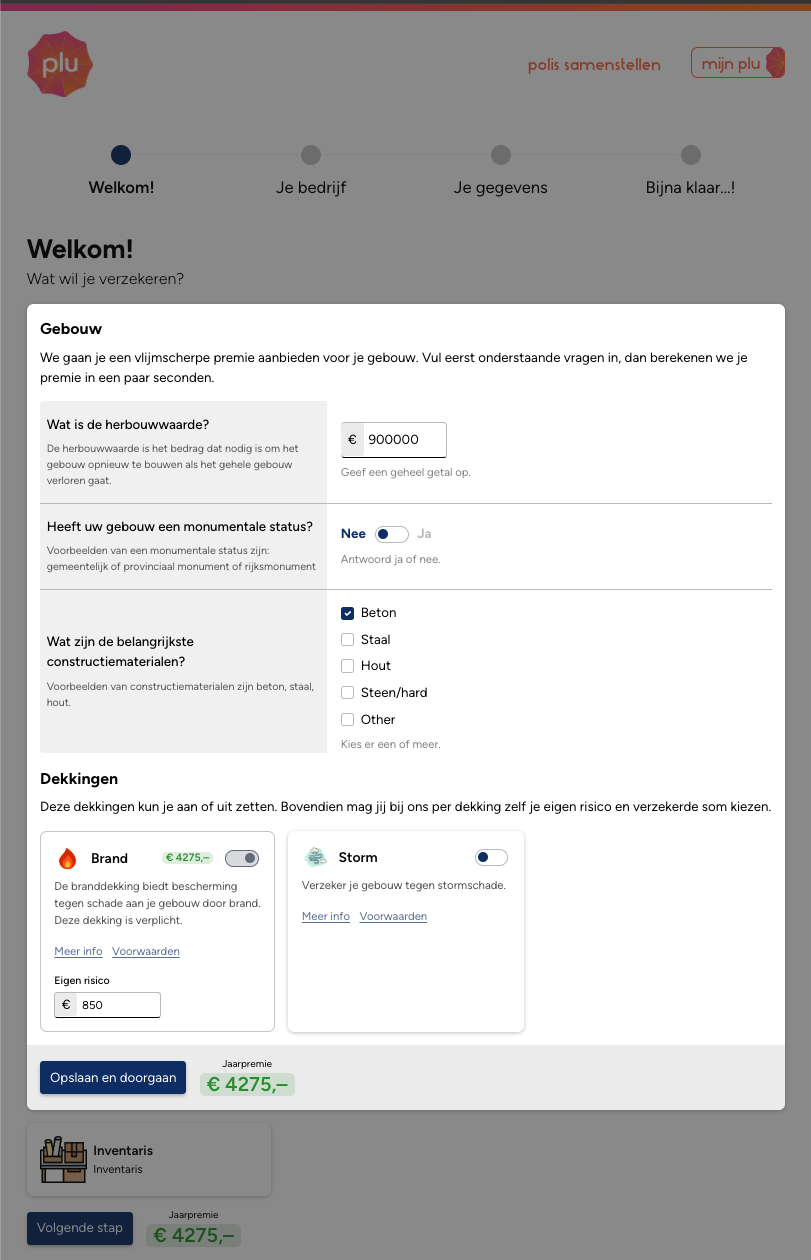
Task: Click the euro symbol beside Eigen risico field
Action: [x=66, y=1005]
